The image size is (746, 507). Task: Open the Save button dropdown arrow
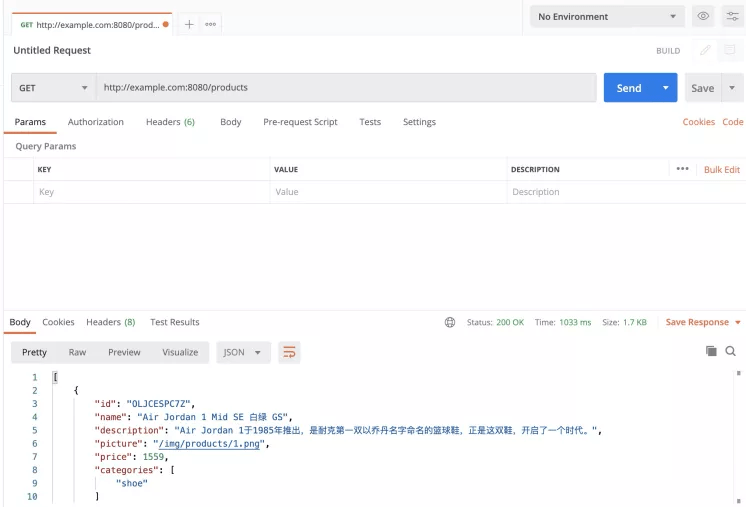(733, 88)
